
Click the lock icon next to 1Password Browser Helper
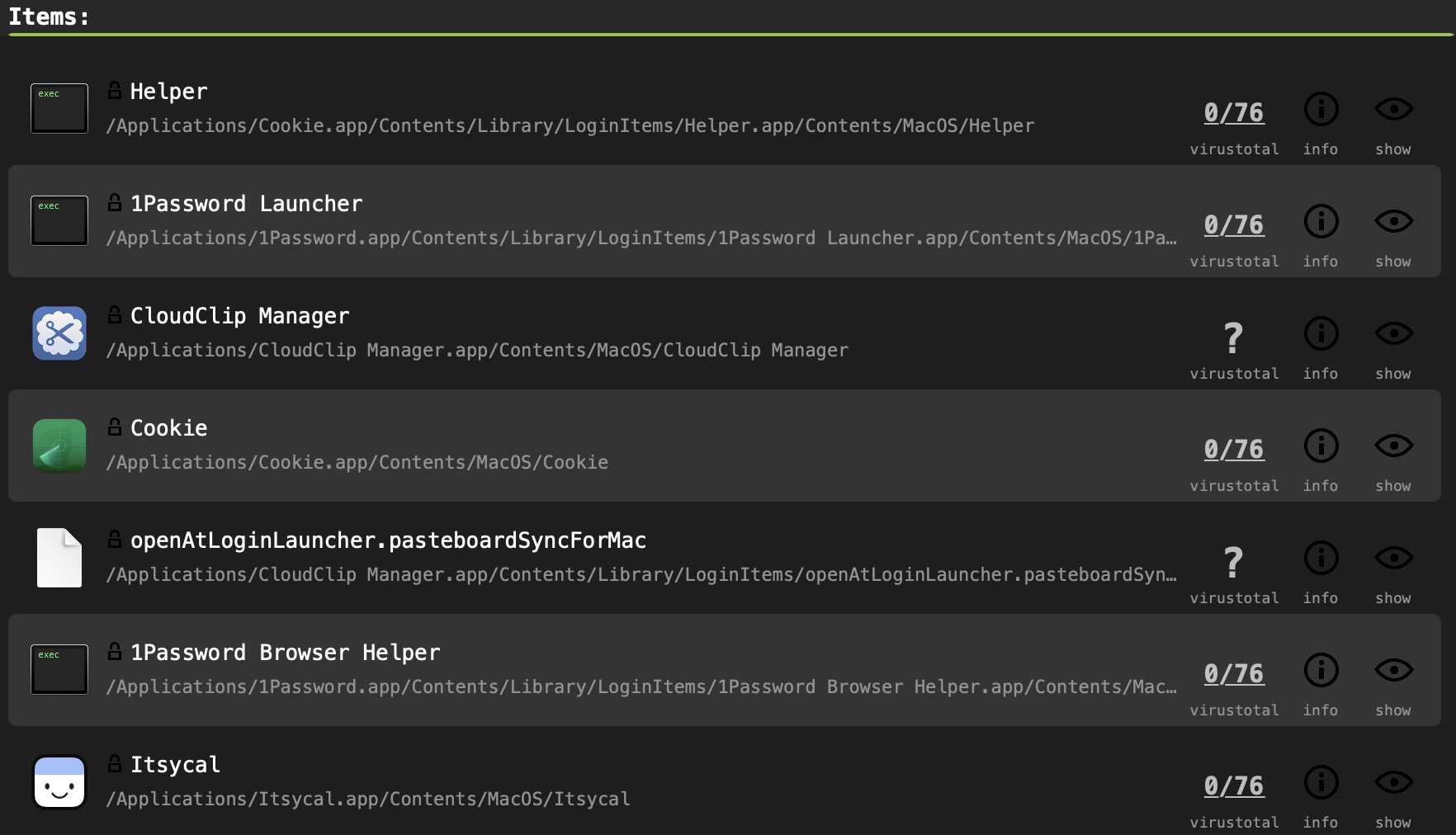pos(115,651)
